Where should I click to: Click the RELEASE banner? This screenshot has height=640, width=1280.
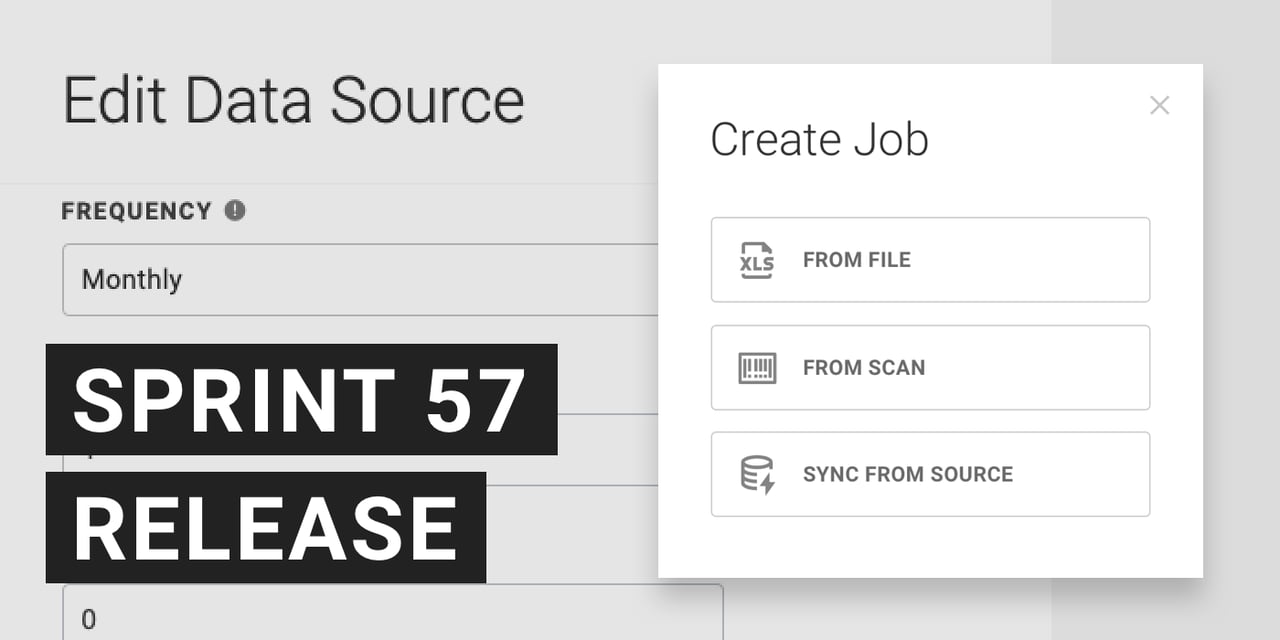tap(265, 527)
